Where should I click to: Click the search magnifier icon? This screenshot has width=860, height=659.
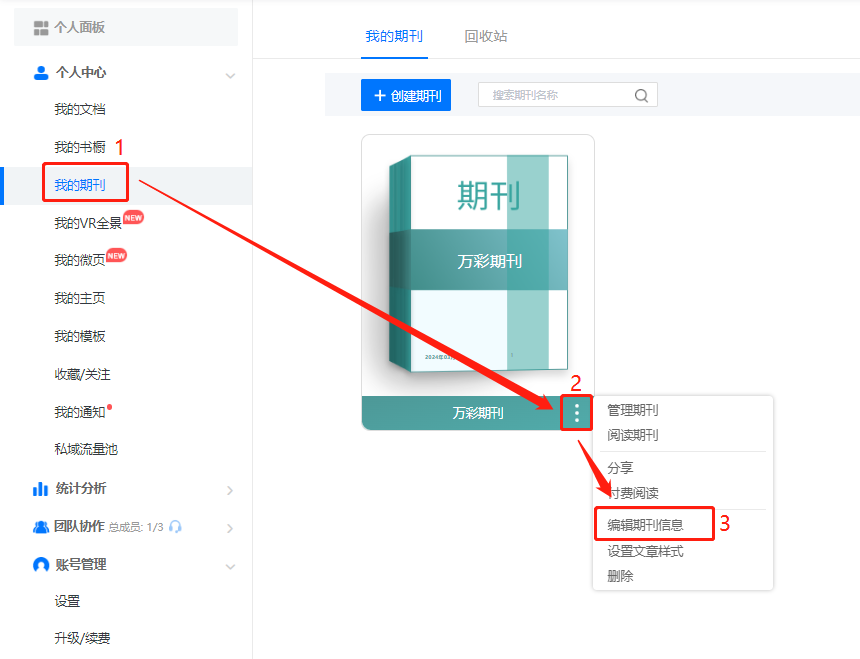641,96
